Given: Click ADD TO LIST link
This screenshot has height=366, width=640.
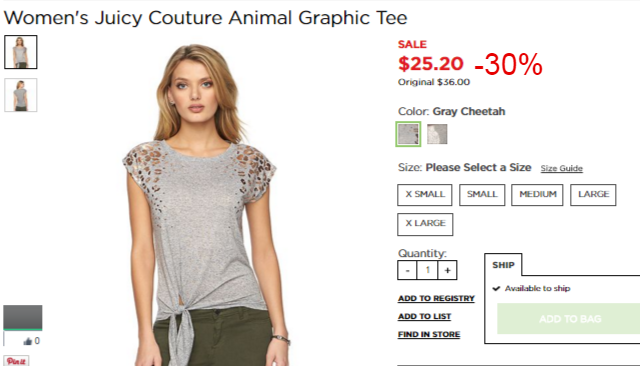Looking at the screenshot, I should coord(424,317).
